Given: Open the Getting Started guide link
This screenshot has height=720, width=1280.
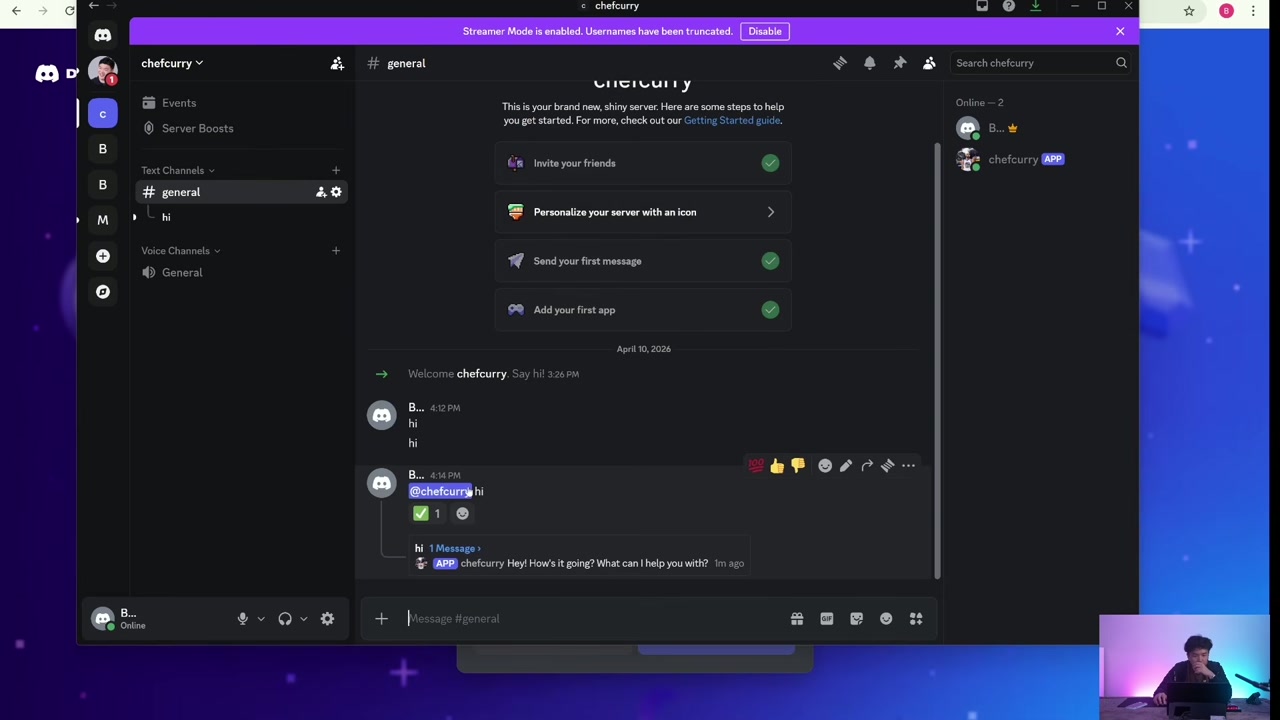Looking at the screenshot, I should [732, 120].
